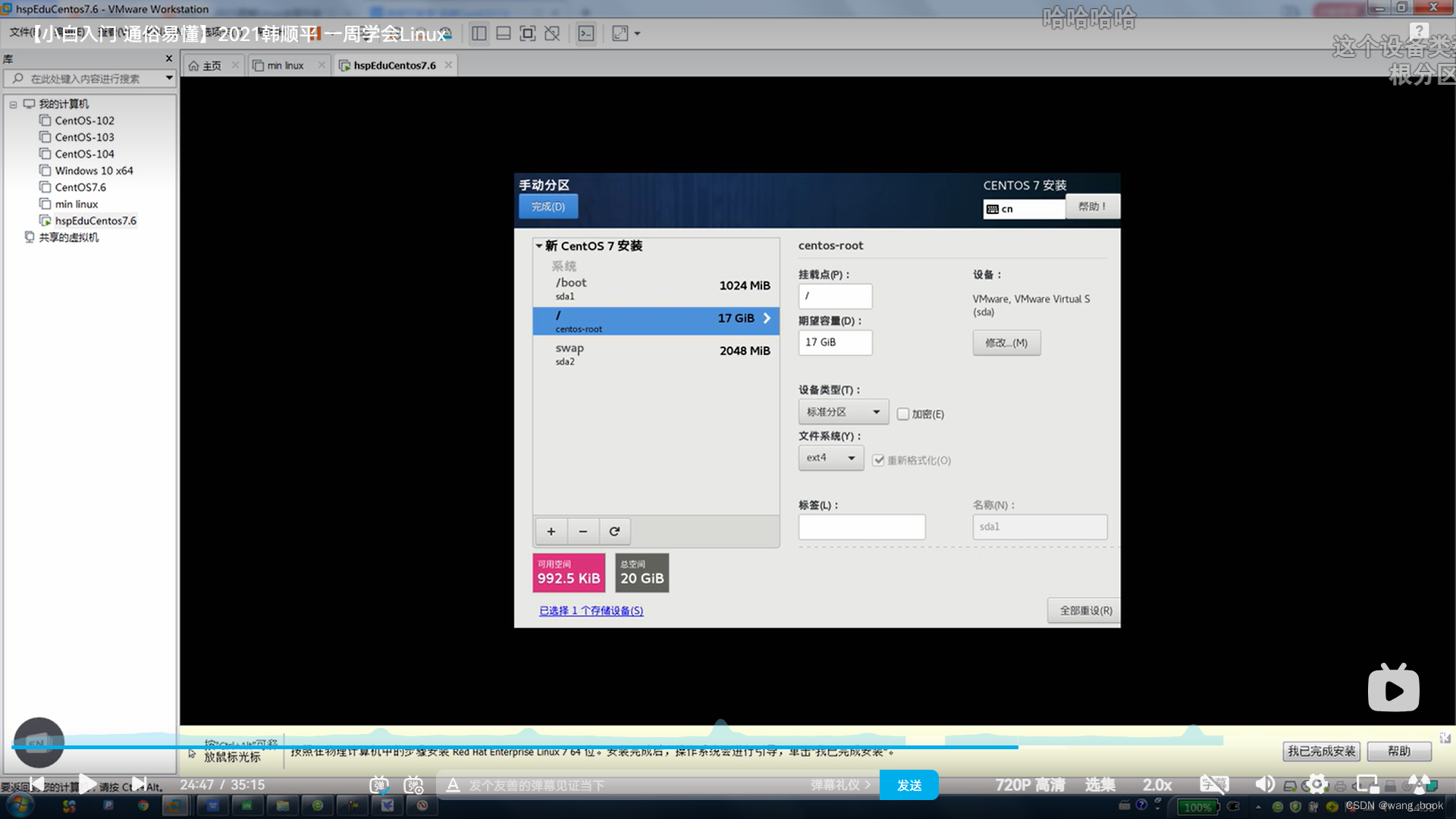This screenshot has width=1456, height=819.
Task: Click the 我已完成安装 button
Action: click(1321, 751)
